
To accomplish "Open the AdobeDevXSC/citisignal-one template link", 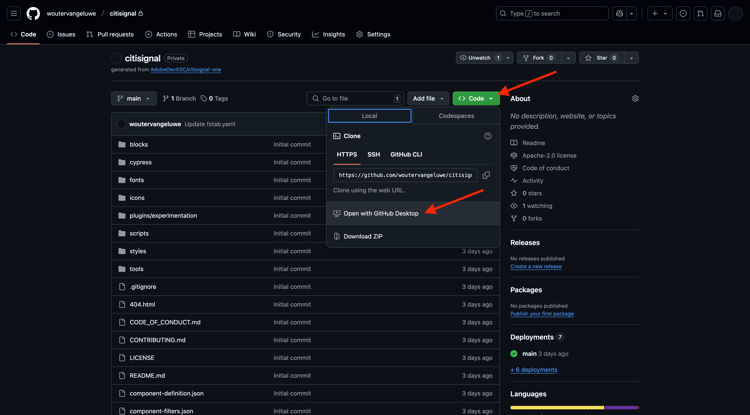I will point(186,70).
